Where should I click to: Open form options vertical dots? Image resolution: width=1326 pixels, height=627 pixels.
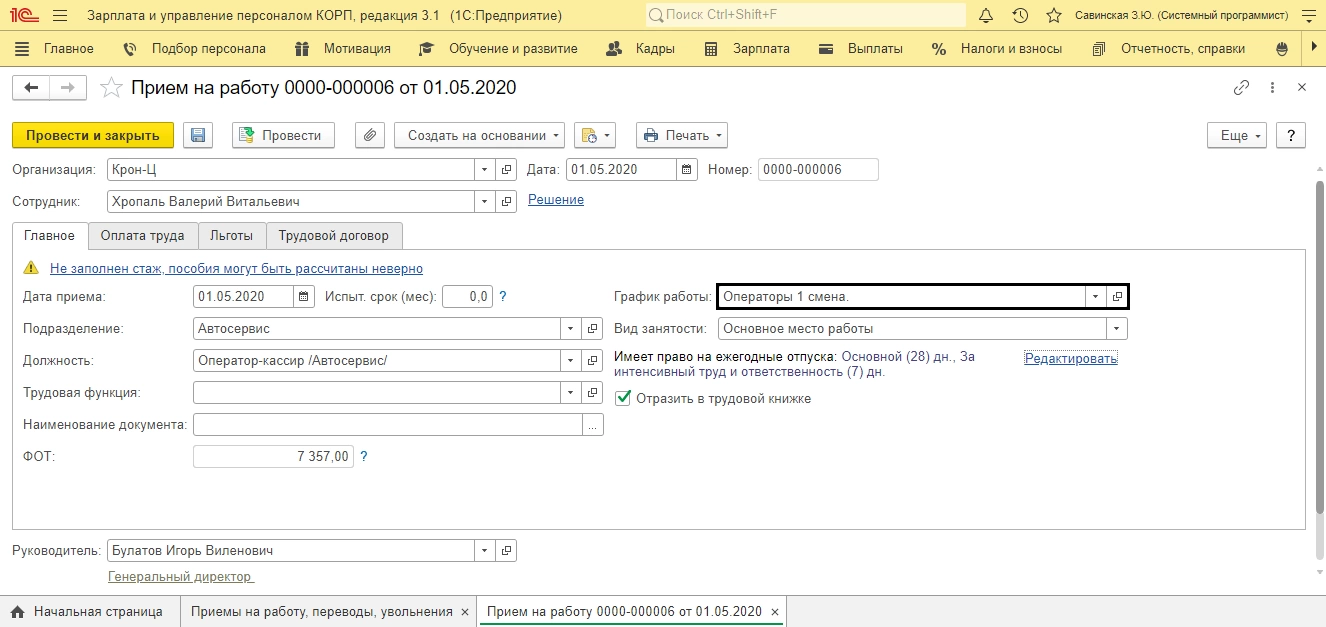point(1272,88)
